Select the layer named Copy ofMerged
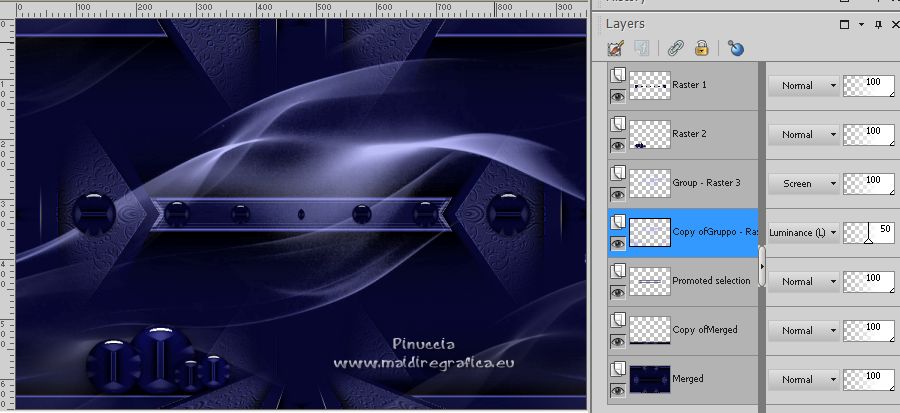Image resolution: width=900 pixels, height=413 pixels. 705,330
